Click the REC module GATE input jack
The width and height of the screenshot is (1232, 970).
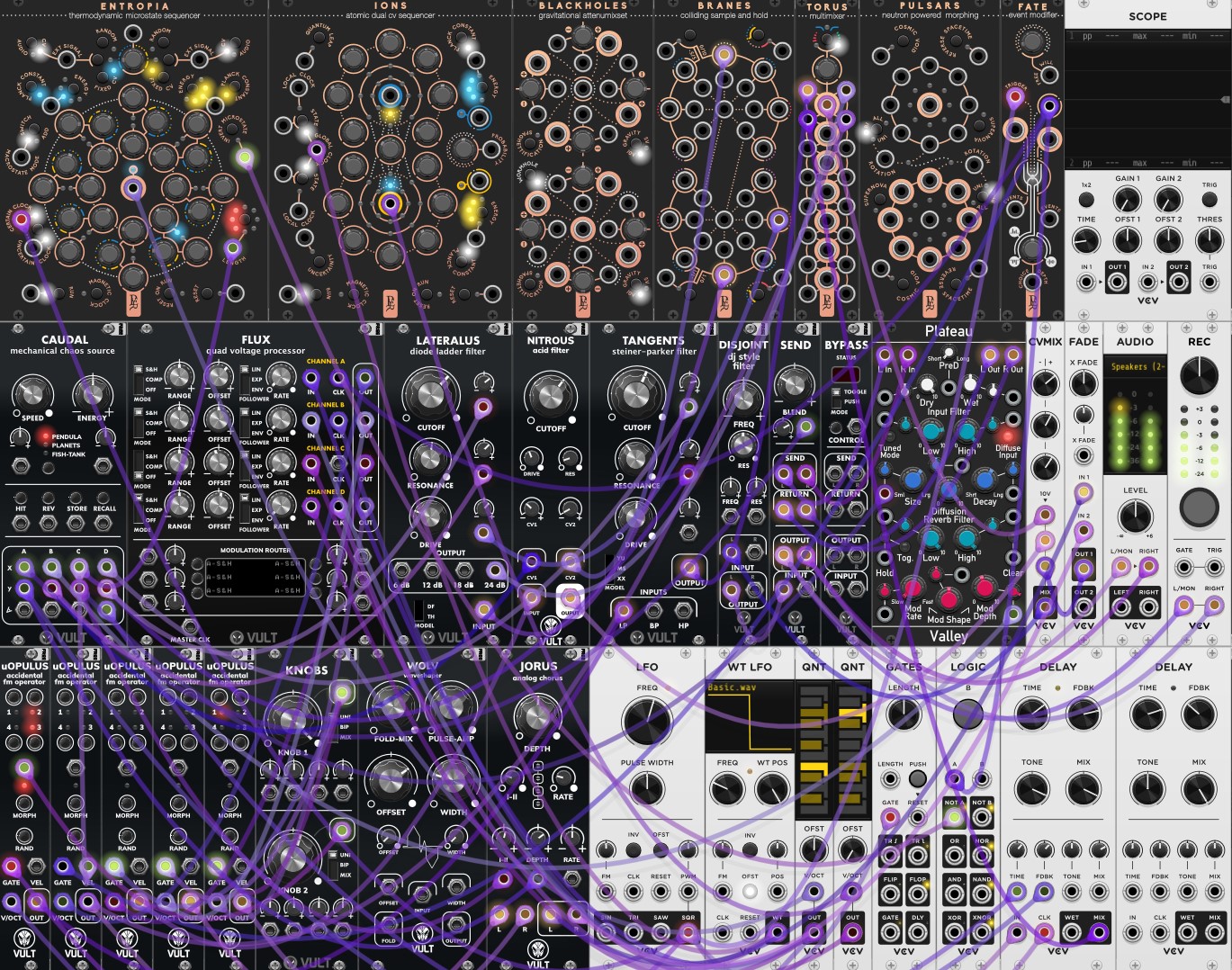(x=1184, y=567)
